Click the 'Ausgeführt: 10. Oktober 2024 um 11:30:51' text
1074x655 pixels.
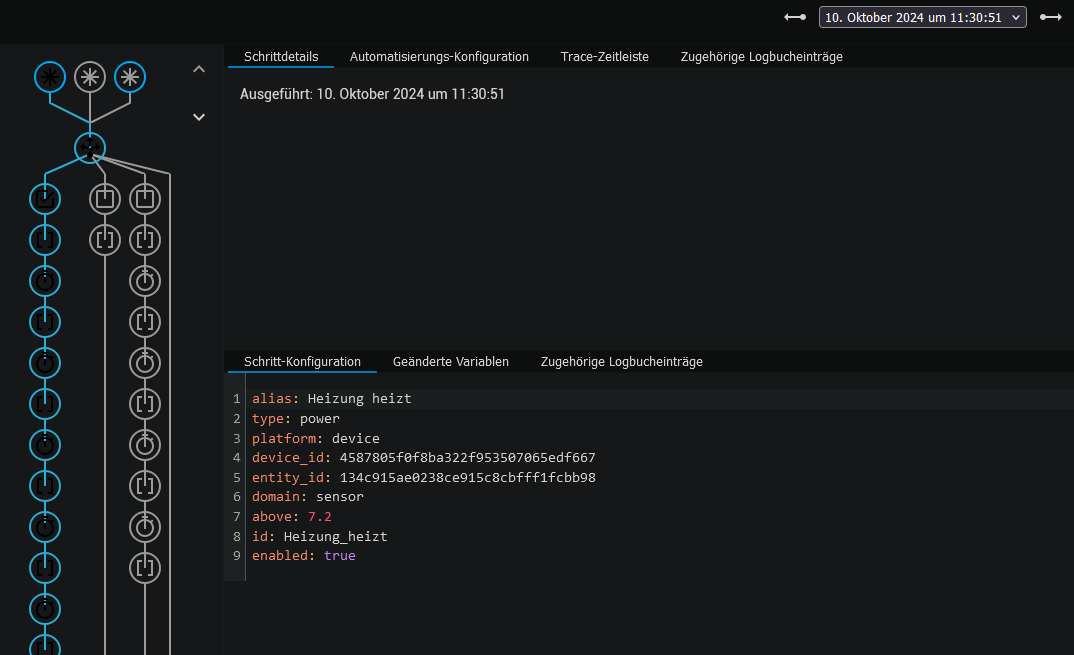pos(372,94)
